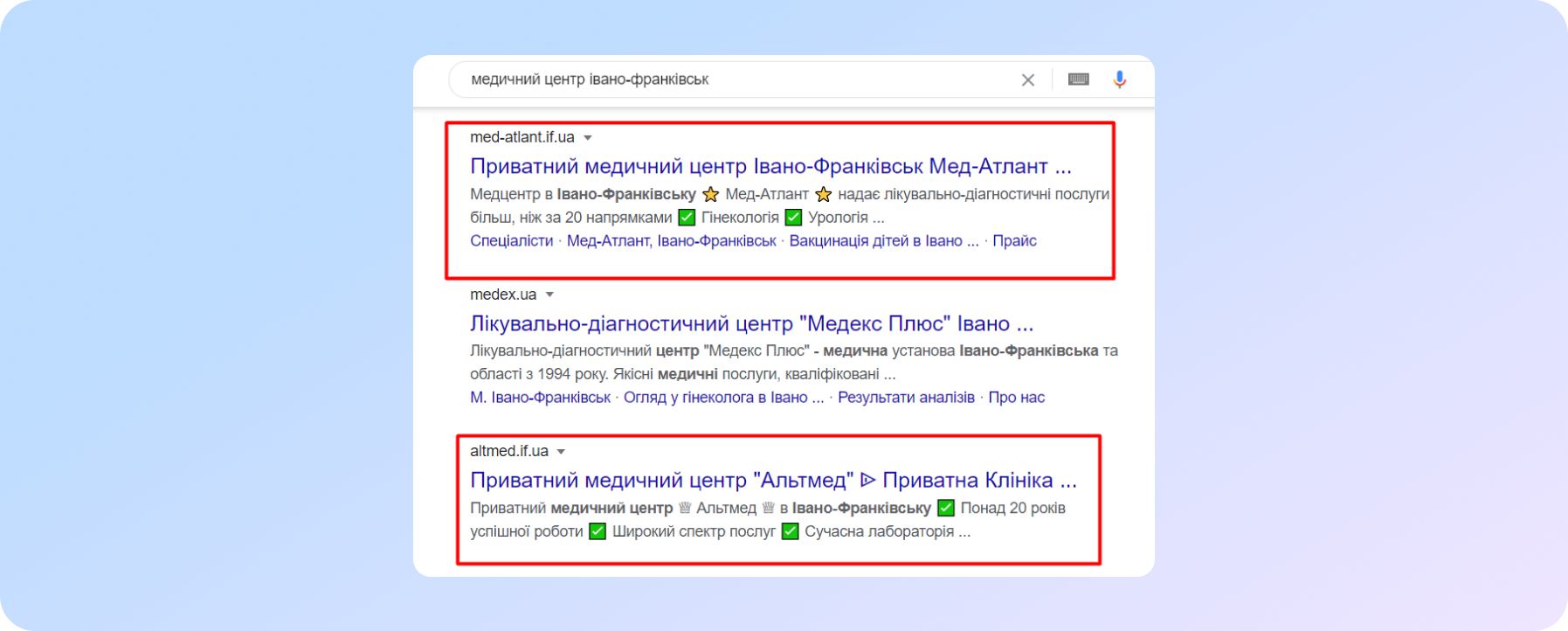Image resolution: width=1568 pixels, height=631 pixels.
Task: Click the medex.ua URL text
Action: (x=503, y=295)
